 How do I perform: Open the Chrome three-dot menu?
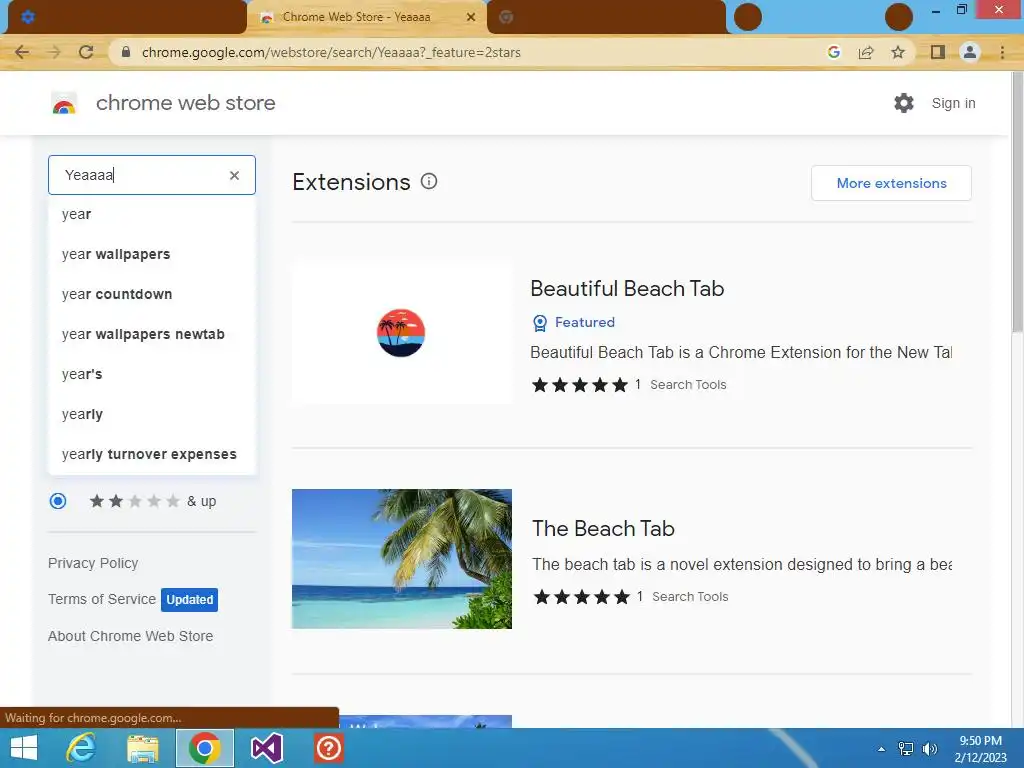[x=1002, y=52]
